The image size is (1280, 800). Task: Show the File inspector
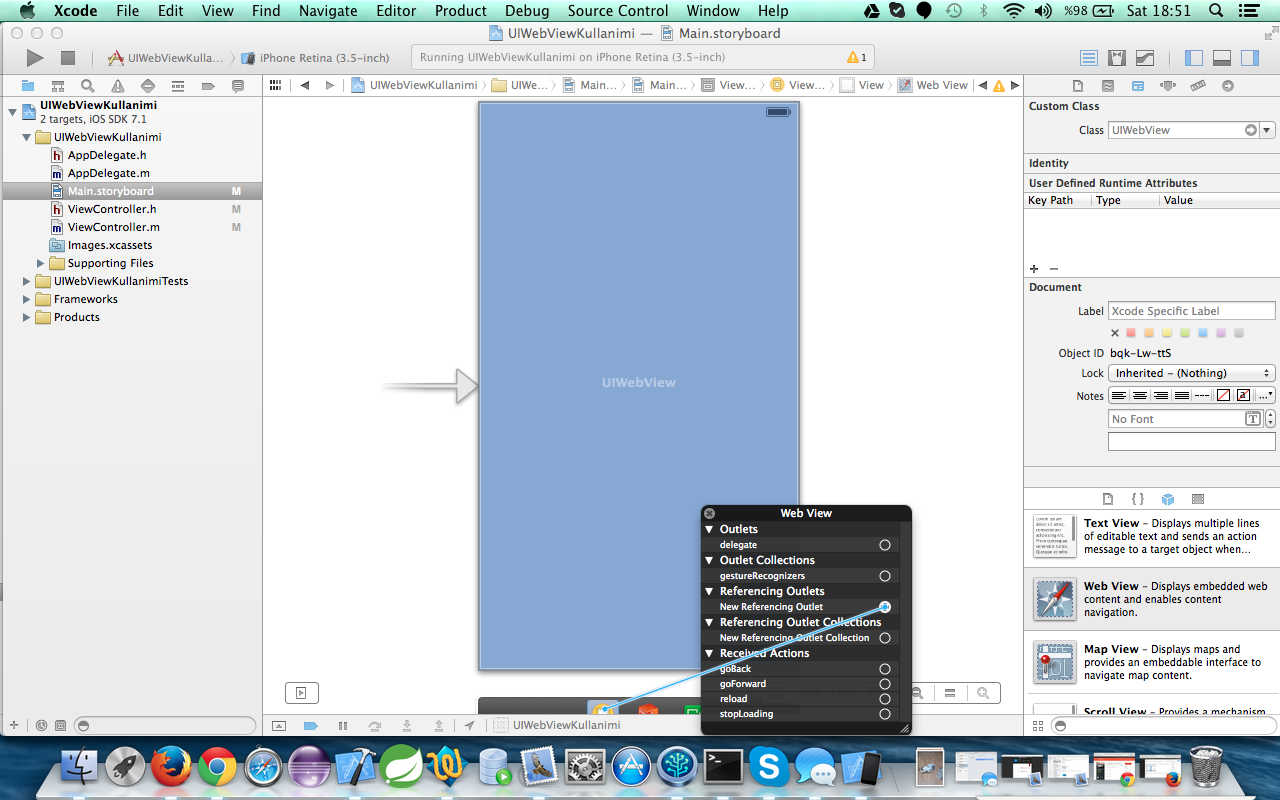point(1078,86)
